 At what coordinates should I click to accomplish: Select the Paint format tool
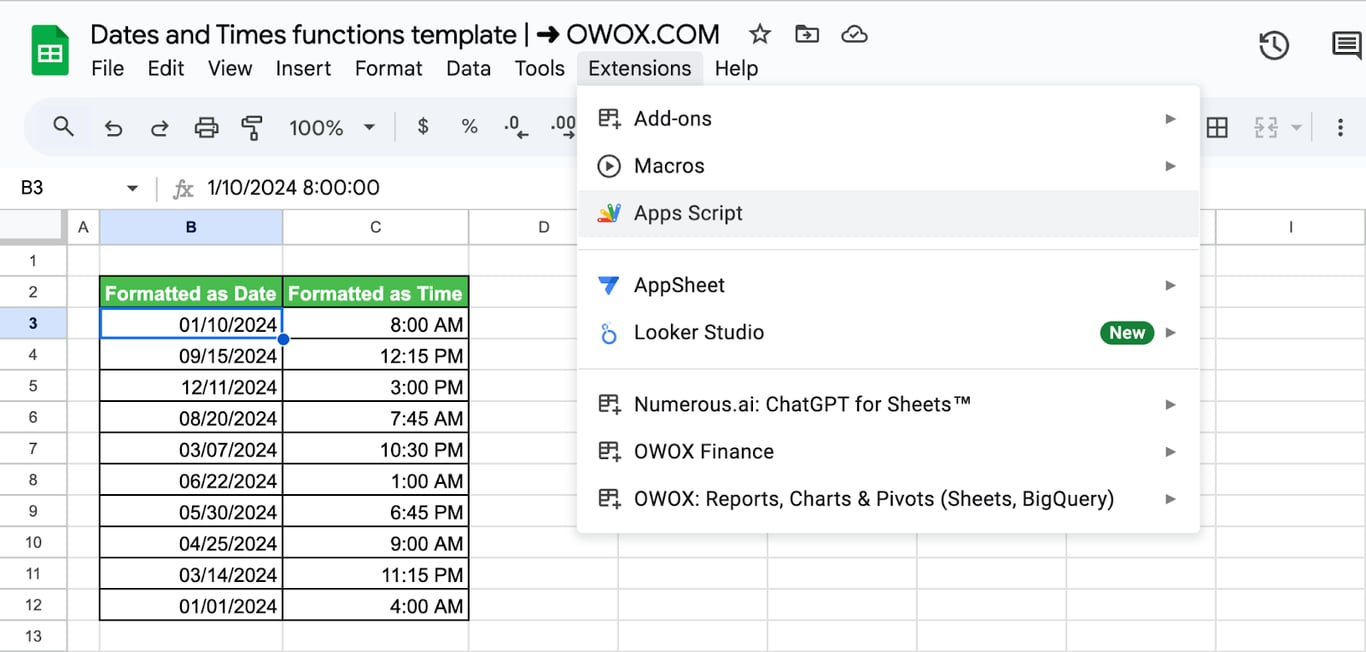pyautogui.click(x=252, y=128)
